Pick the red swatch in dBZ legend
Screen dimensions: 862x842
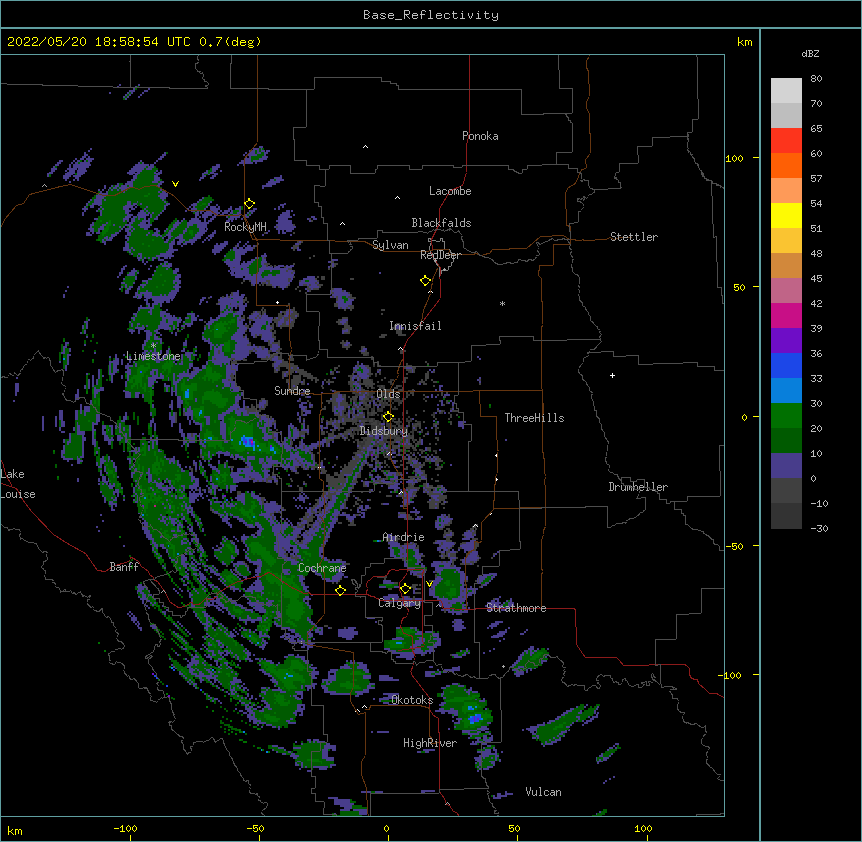786,140
